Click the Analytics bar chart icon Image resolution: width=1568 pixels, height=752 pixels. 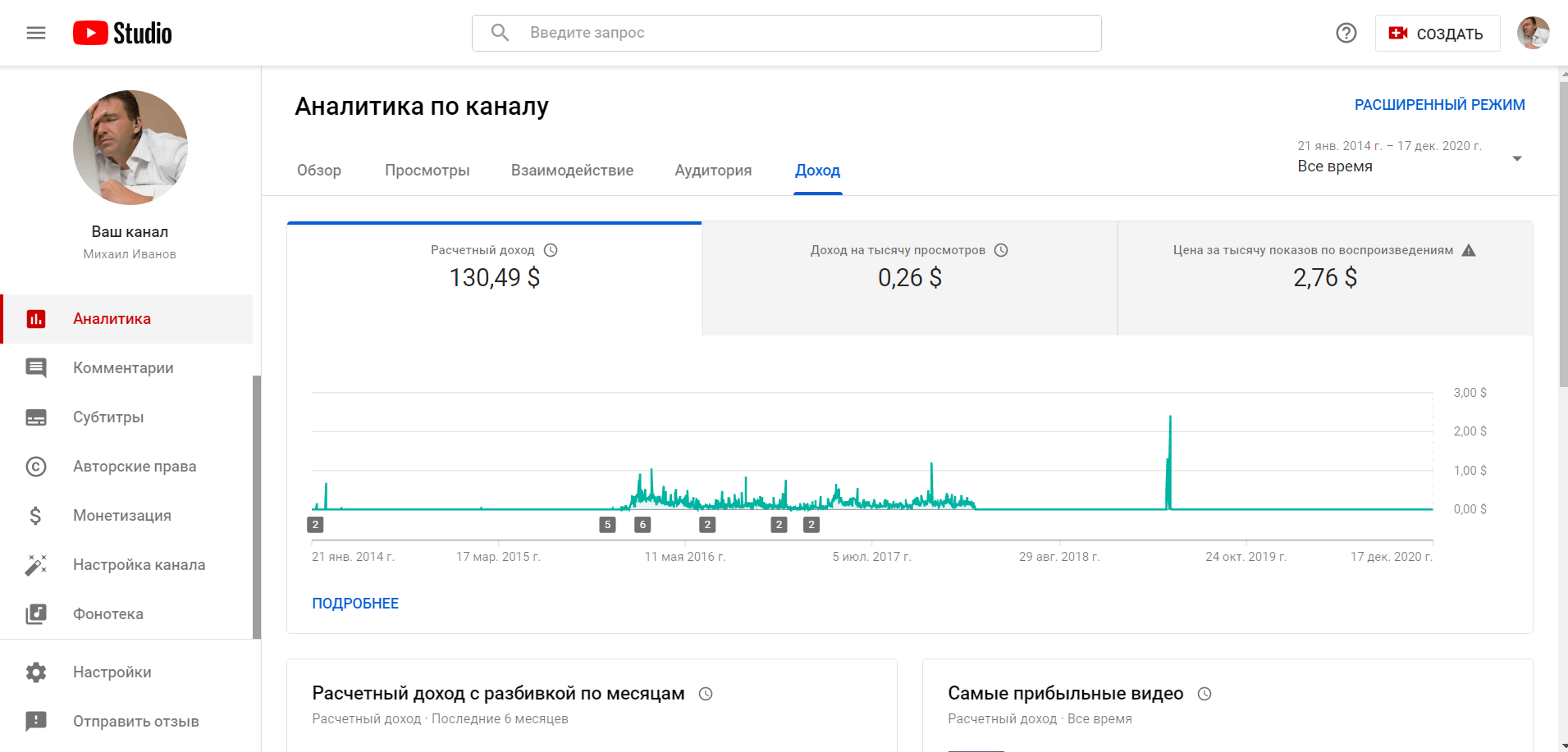(36, 319)
